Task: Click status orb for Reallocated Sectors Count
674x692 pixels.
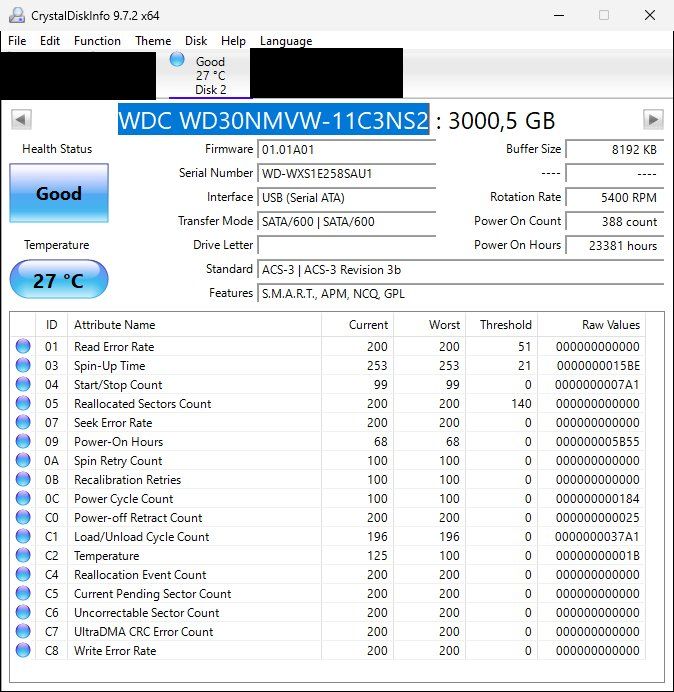Action: pyautogui.click(x=23, y=403)
